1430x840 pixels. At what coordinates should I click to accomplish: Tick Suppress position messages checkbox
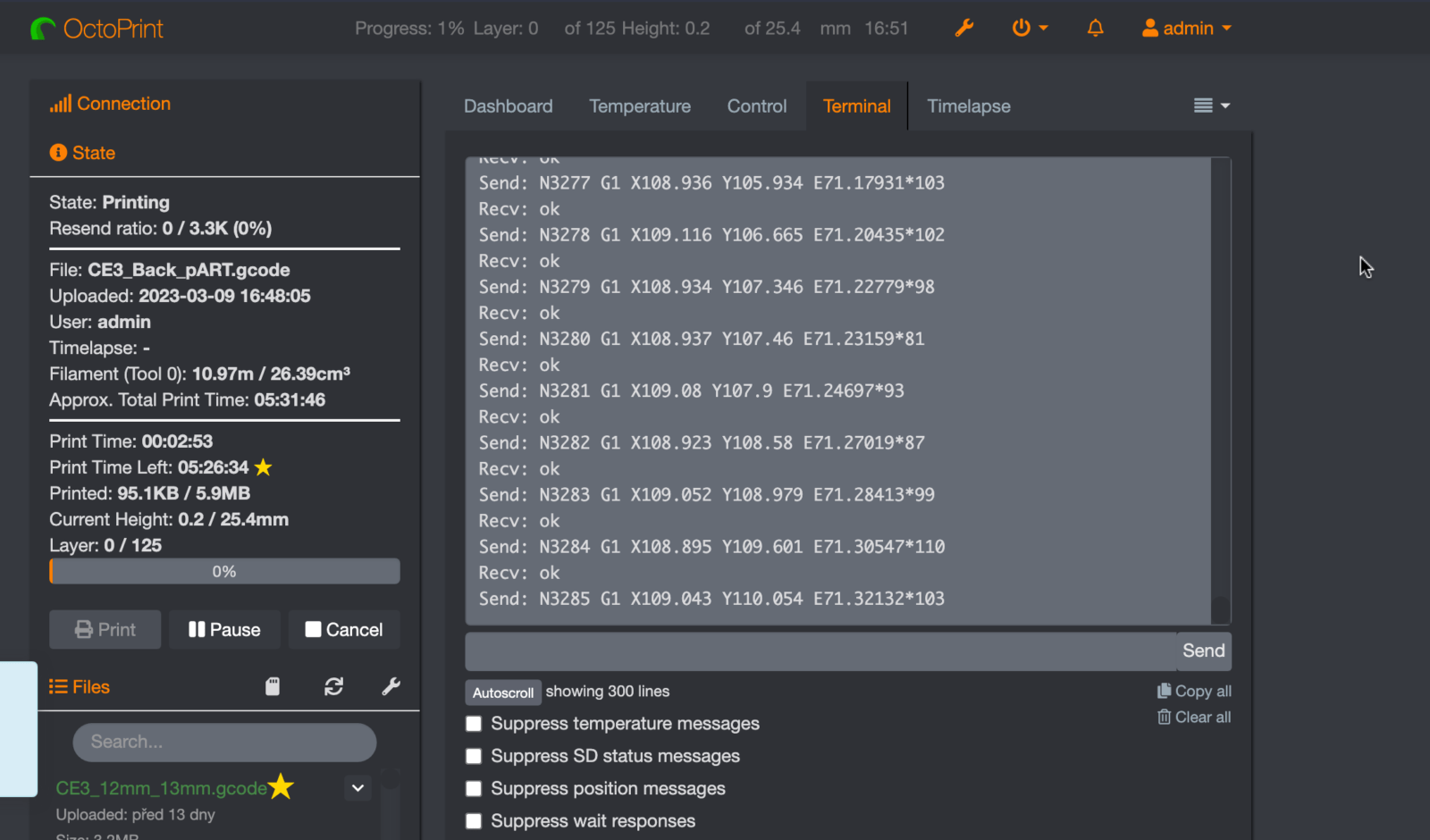(x=474, y=788)
